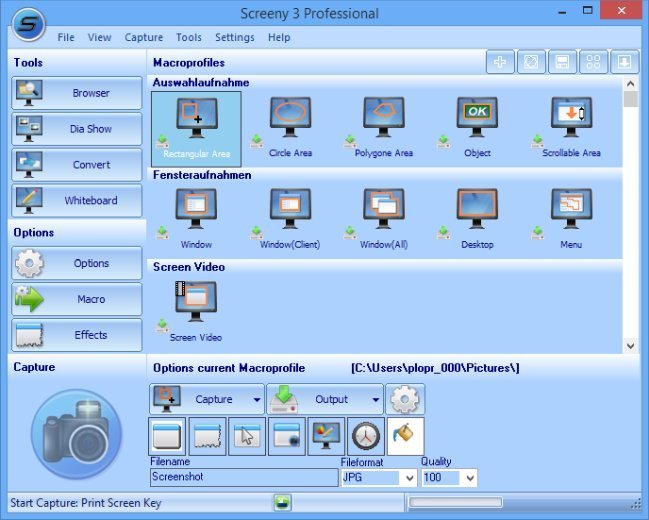Click the Filename input field
649x520 pixels.
[244, 477]
